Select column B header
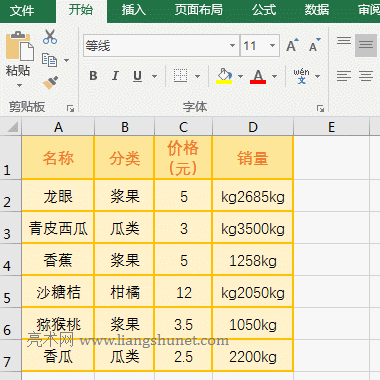 pyautogui.click(x=125, y=127)
